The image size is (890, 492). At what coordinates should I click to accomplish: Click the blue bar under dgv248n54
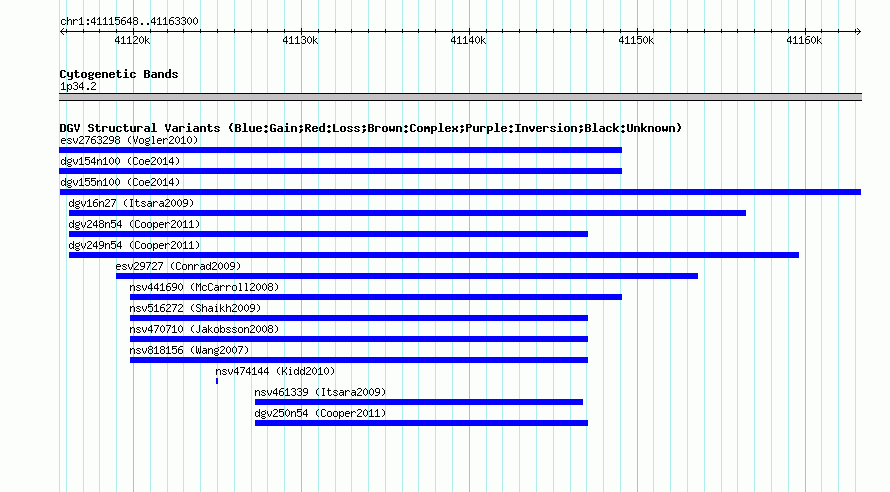[328, 234]
